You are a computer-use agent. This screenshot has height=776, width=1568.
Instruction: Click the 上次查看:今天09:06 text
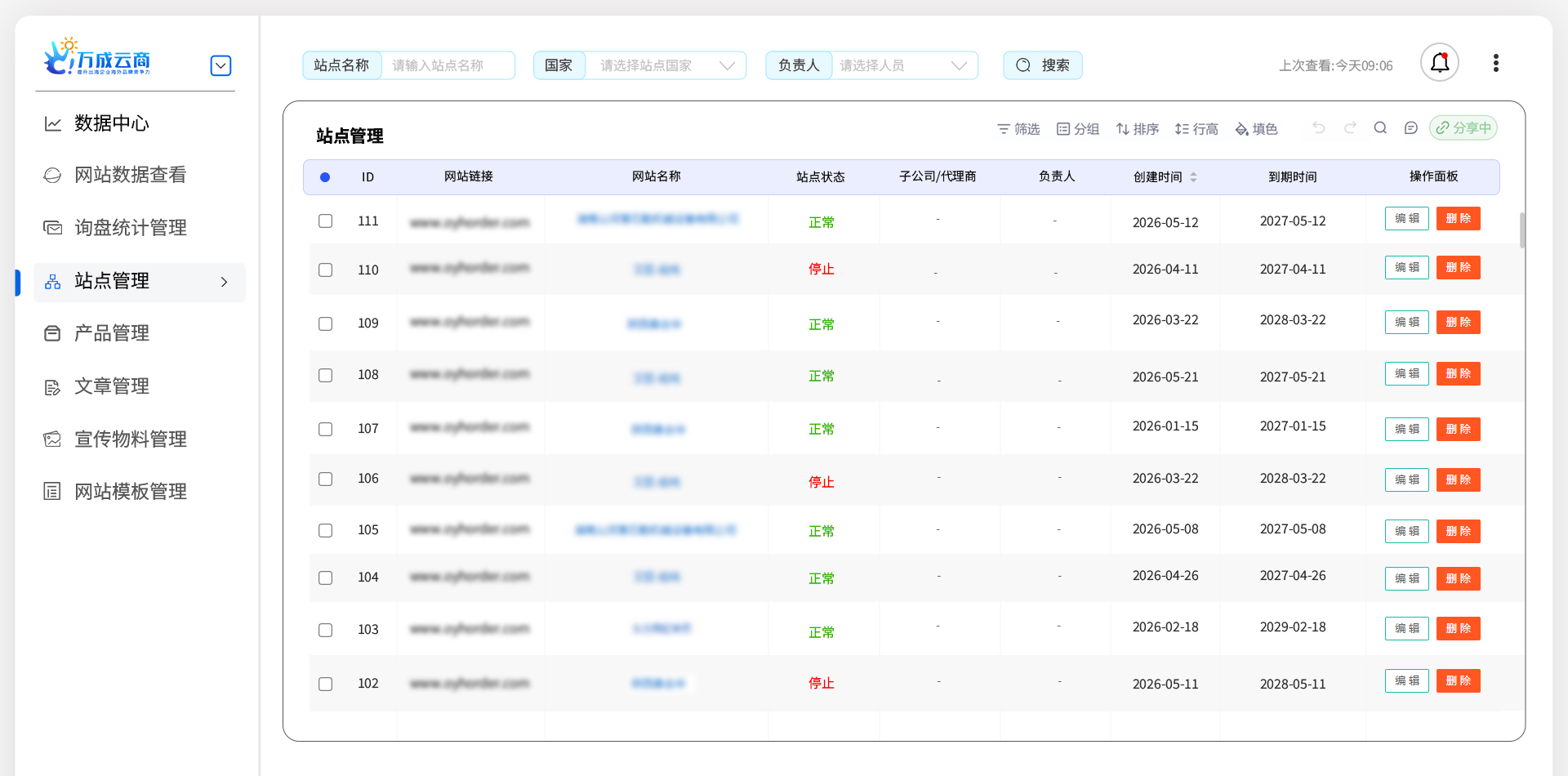[x=1336, y=65]
